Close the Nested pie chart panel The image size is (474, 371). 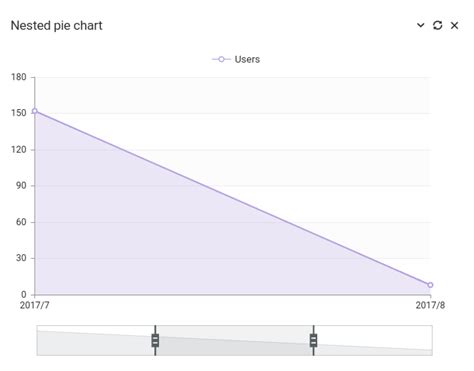tap(454, 25)
